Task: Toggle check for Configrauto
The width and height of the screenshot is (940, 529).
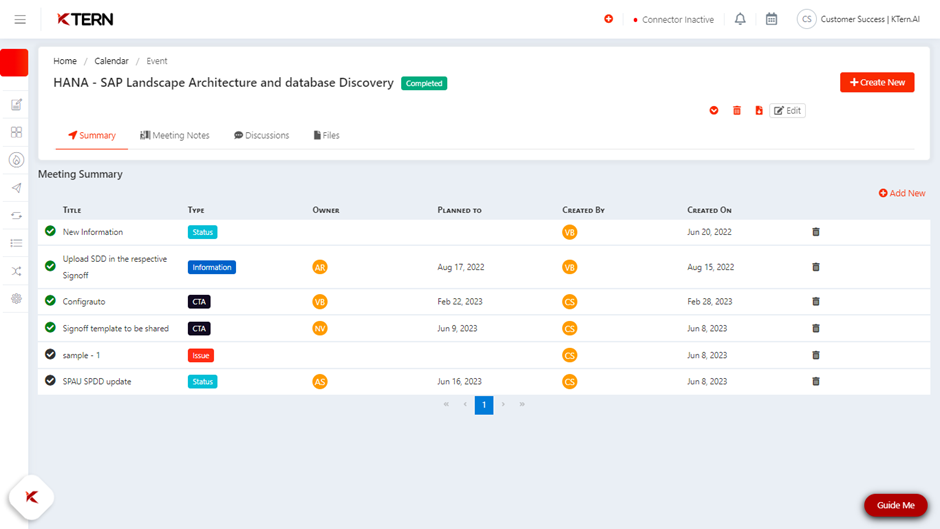Action: tap(50, 300)
